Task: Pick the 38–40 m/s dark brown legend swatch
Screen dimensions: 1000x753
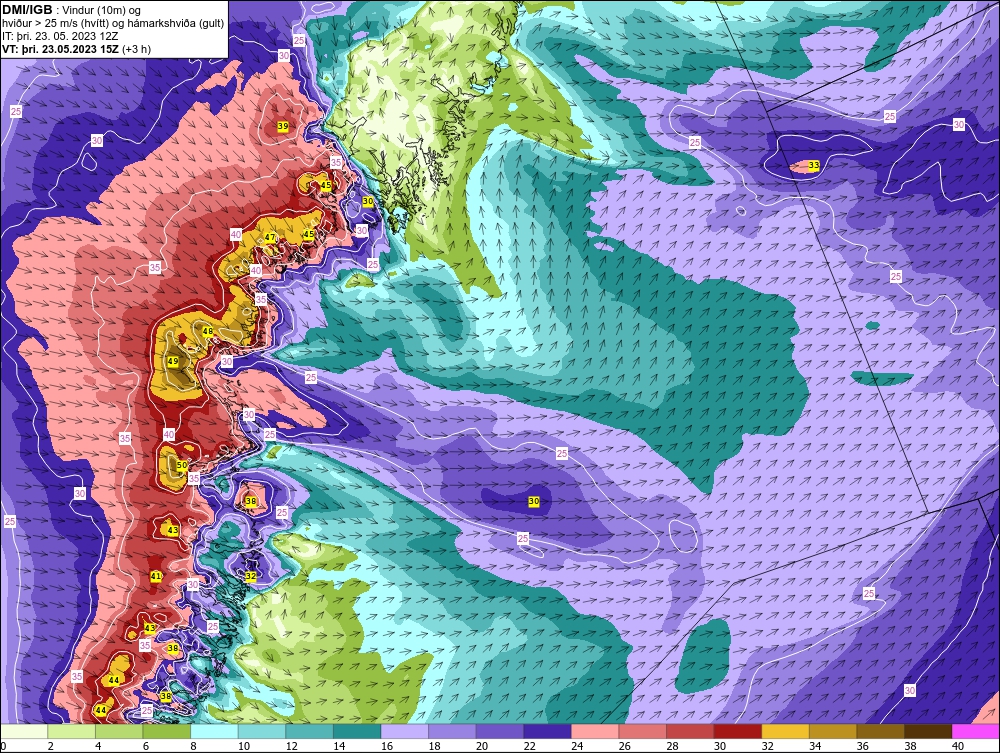Action: coord(928,731)
